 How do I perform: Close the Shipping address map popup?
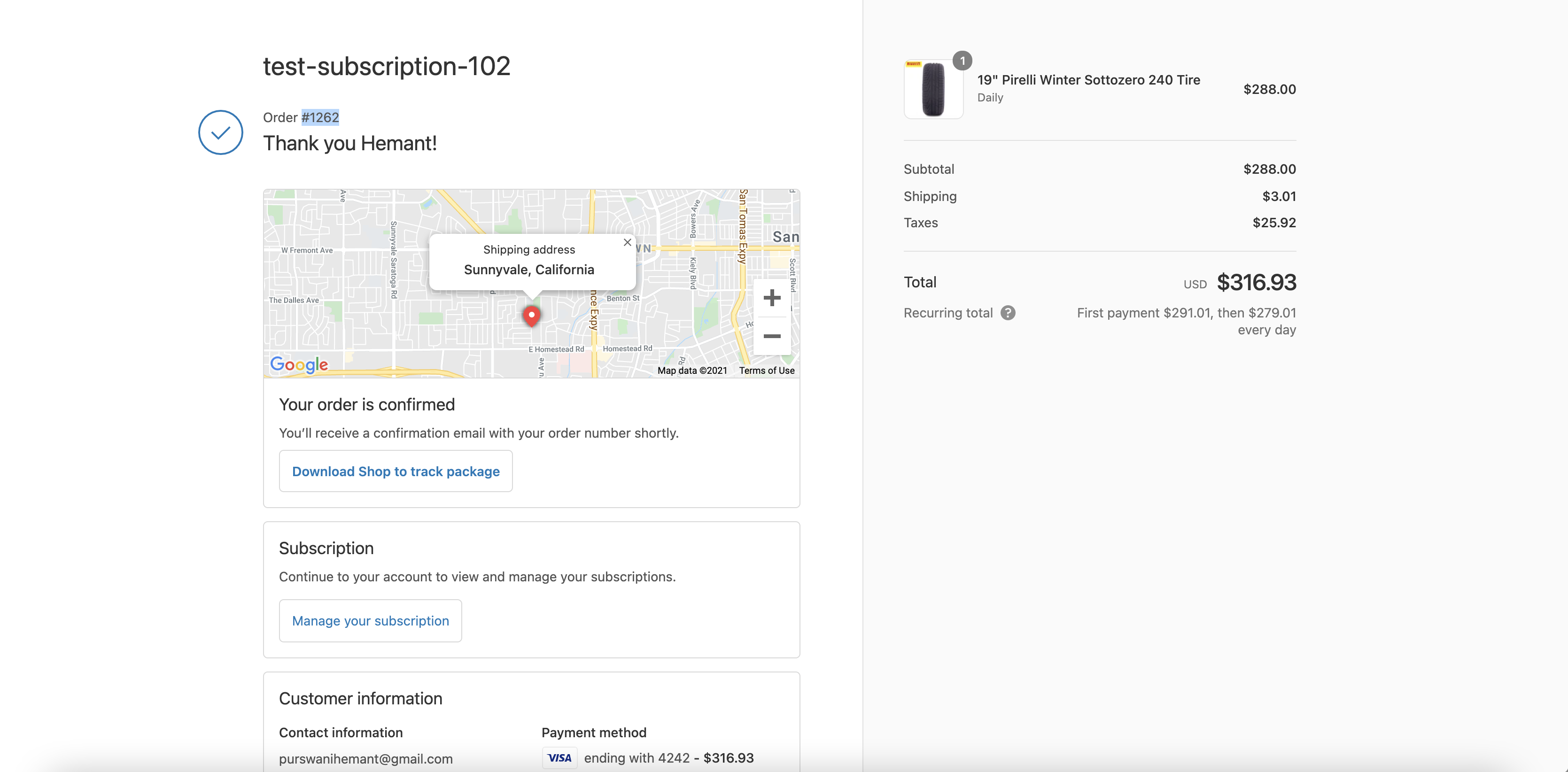click(x=627, y=242)
